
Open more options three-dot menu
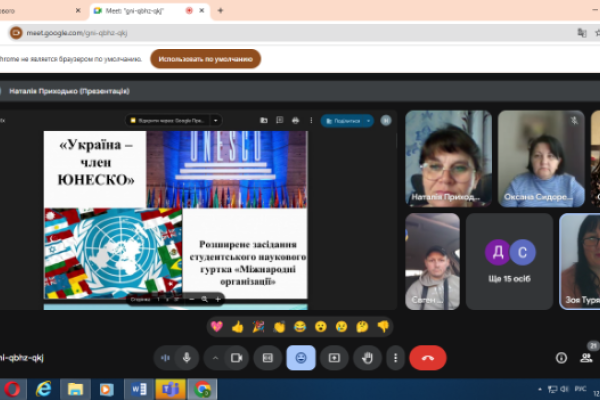tap(397, 357)
